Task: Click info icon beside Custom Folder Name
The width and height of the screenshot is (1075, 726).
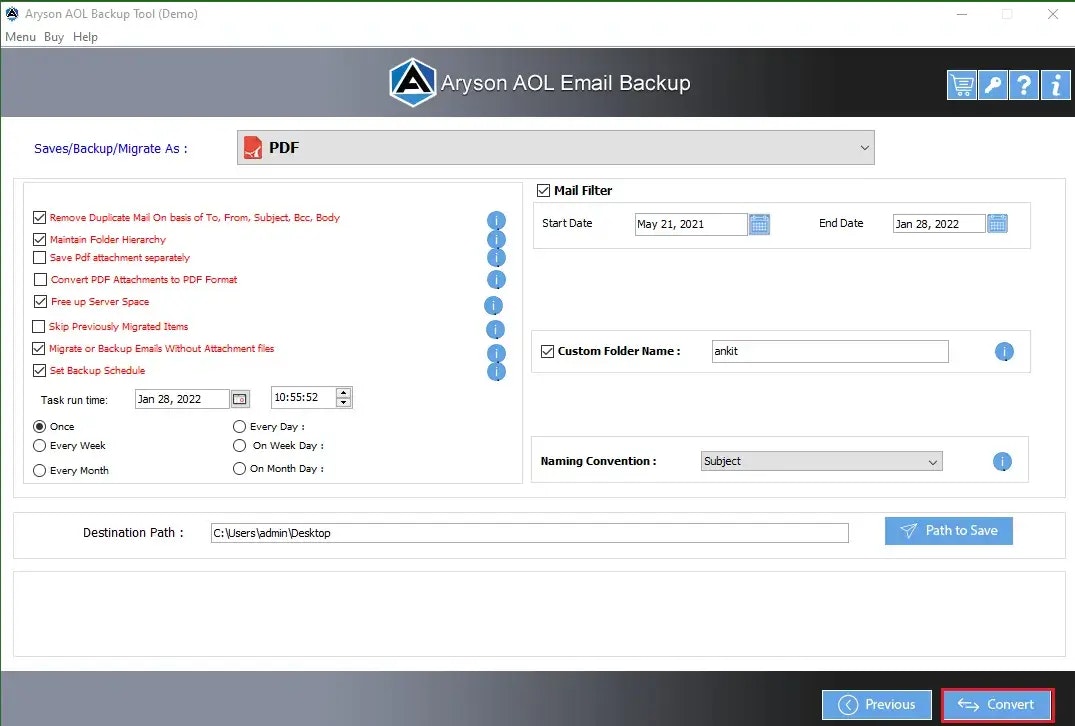Action: pyautogui.click(x=1004, y=352)
